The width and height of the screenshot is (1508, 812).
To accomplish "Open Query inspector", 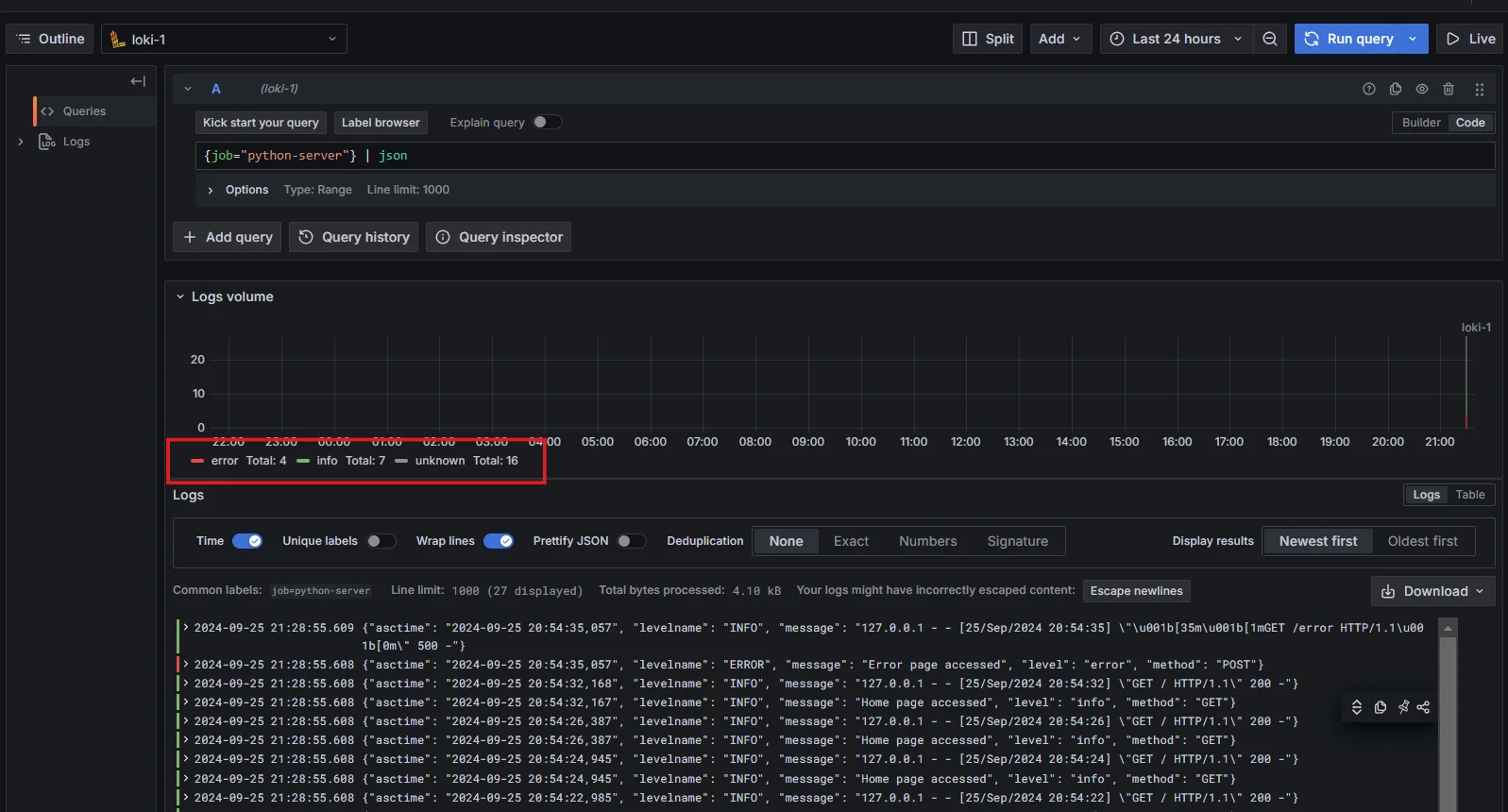I will tap(499, 237).
